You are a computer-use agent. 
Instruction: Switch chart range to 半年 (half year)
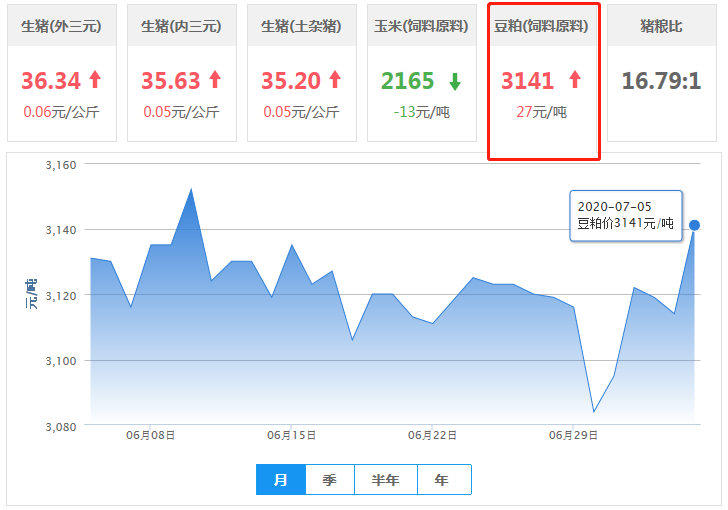(x=385, y=480)
